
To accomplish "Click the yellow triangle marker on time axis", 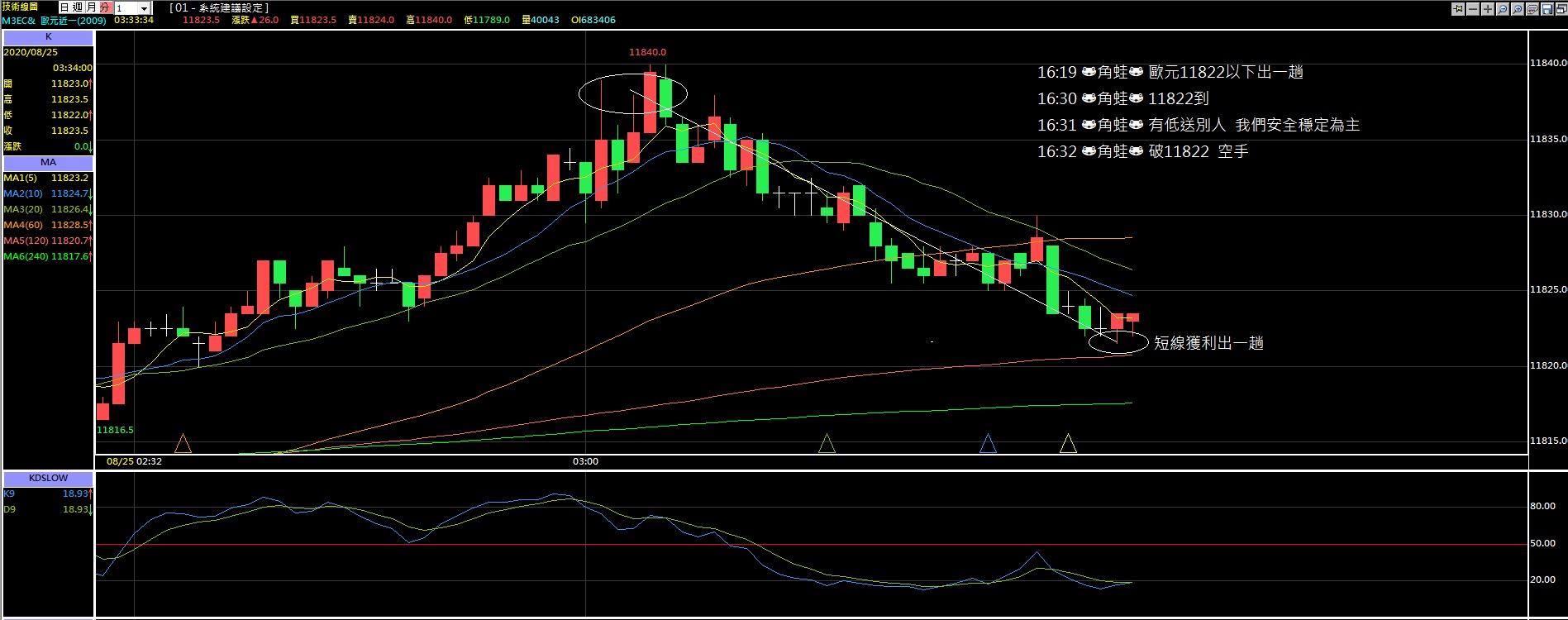I will coord(1068,444).
